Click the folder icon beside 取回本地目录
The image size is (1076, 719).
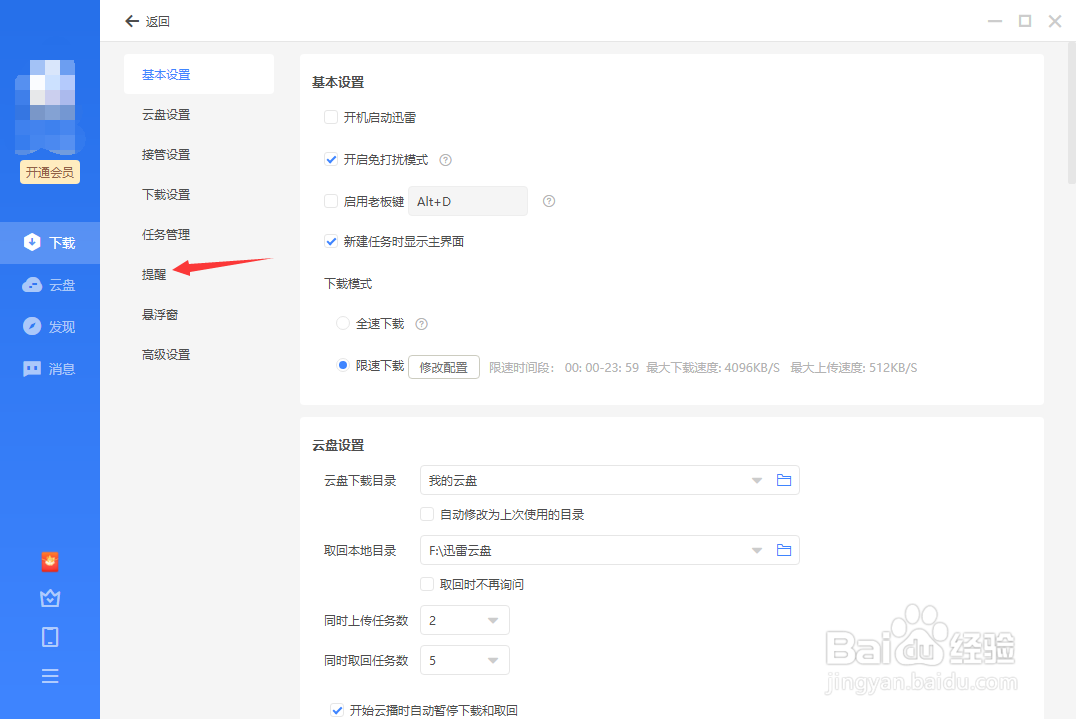(784, 549)
